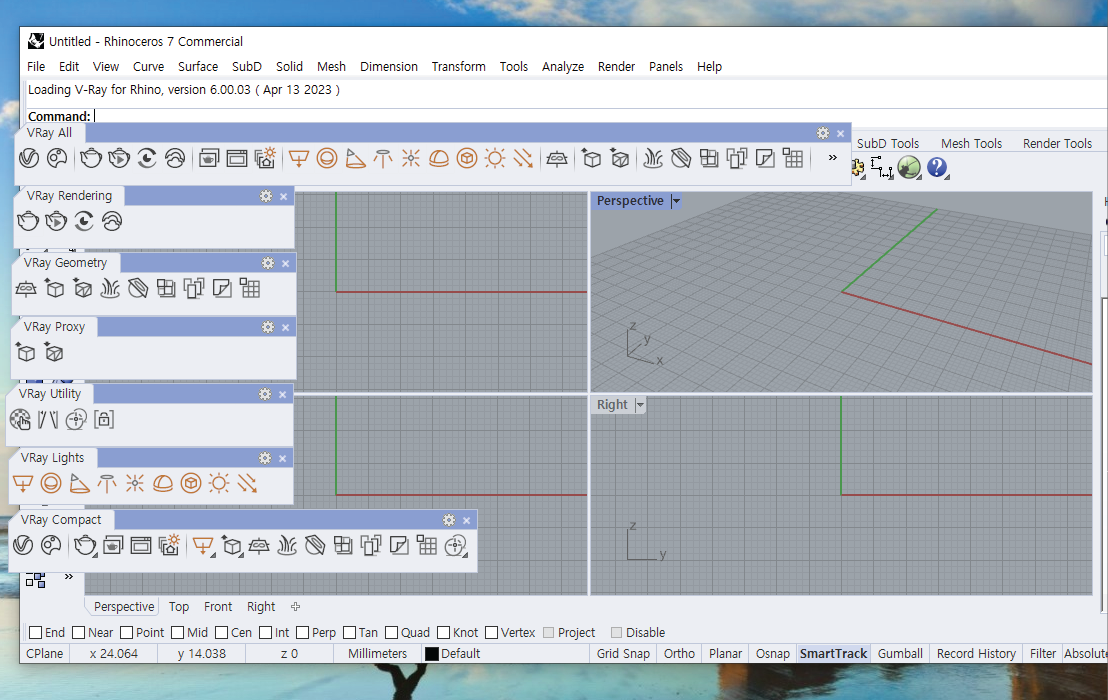Image resolution: width=1108 pixels, height=700 pixels.
Task: Toggle Grid Snap in status bar
Action: (x=623, y=653)
